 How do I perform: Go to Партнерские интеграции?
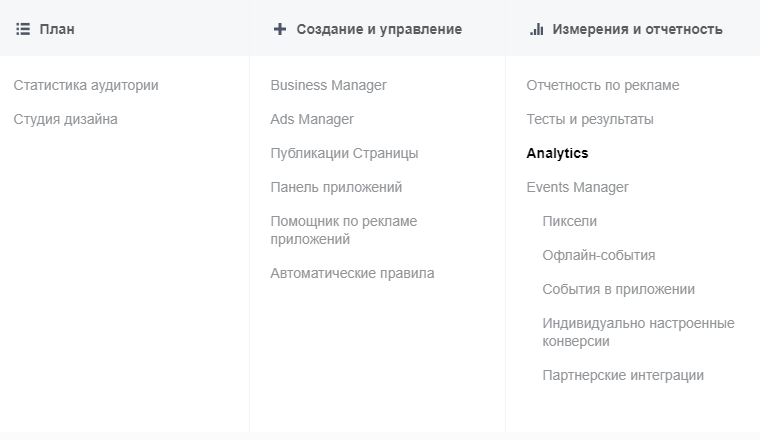[623, 375]
